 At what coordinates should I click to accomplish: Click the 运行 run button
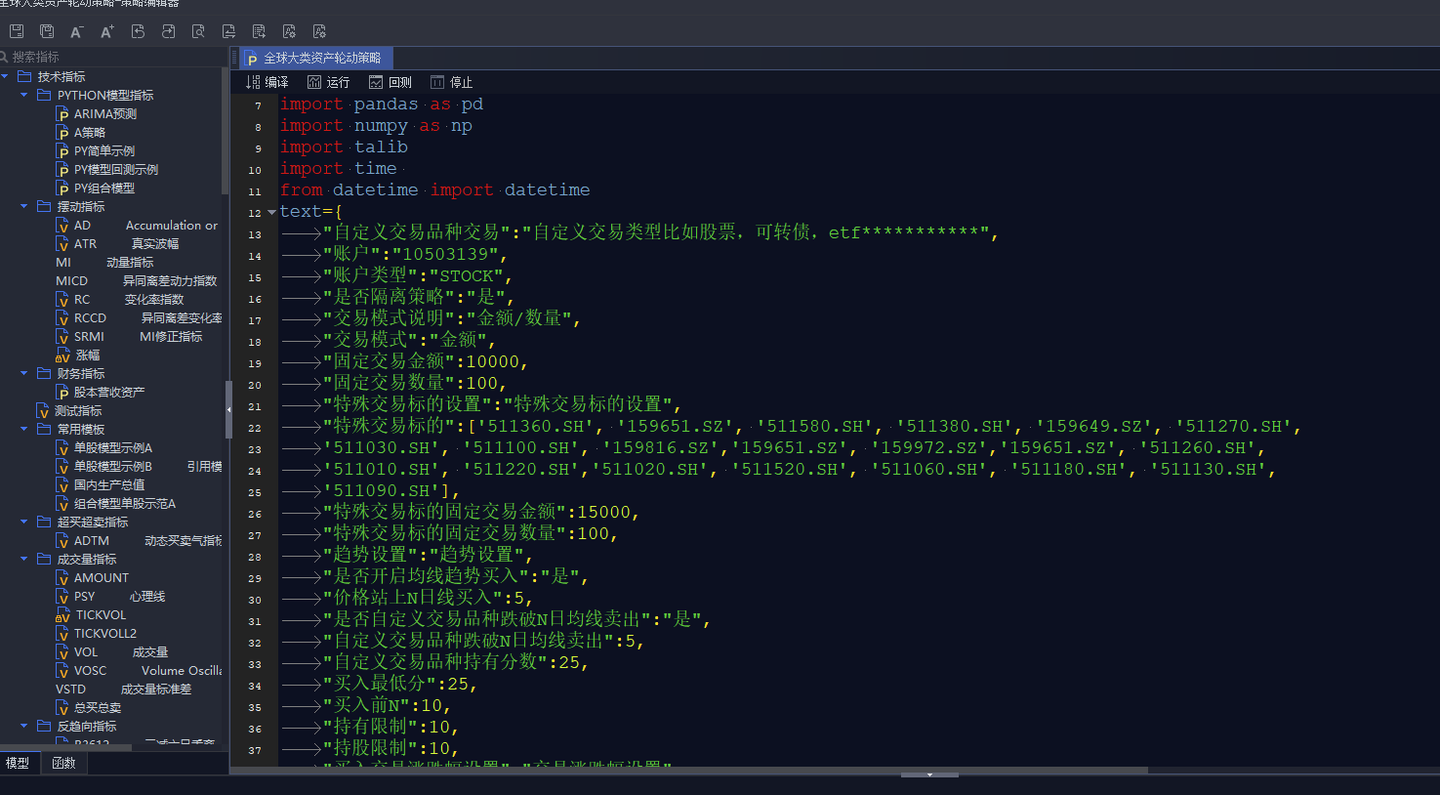329,82
